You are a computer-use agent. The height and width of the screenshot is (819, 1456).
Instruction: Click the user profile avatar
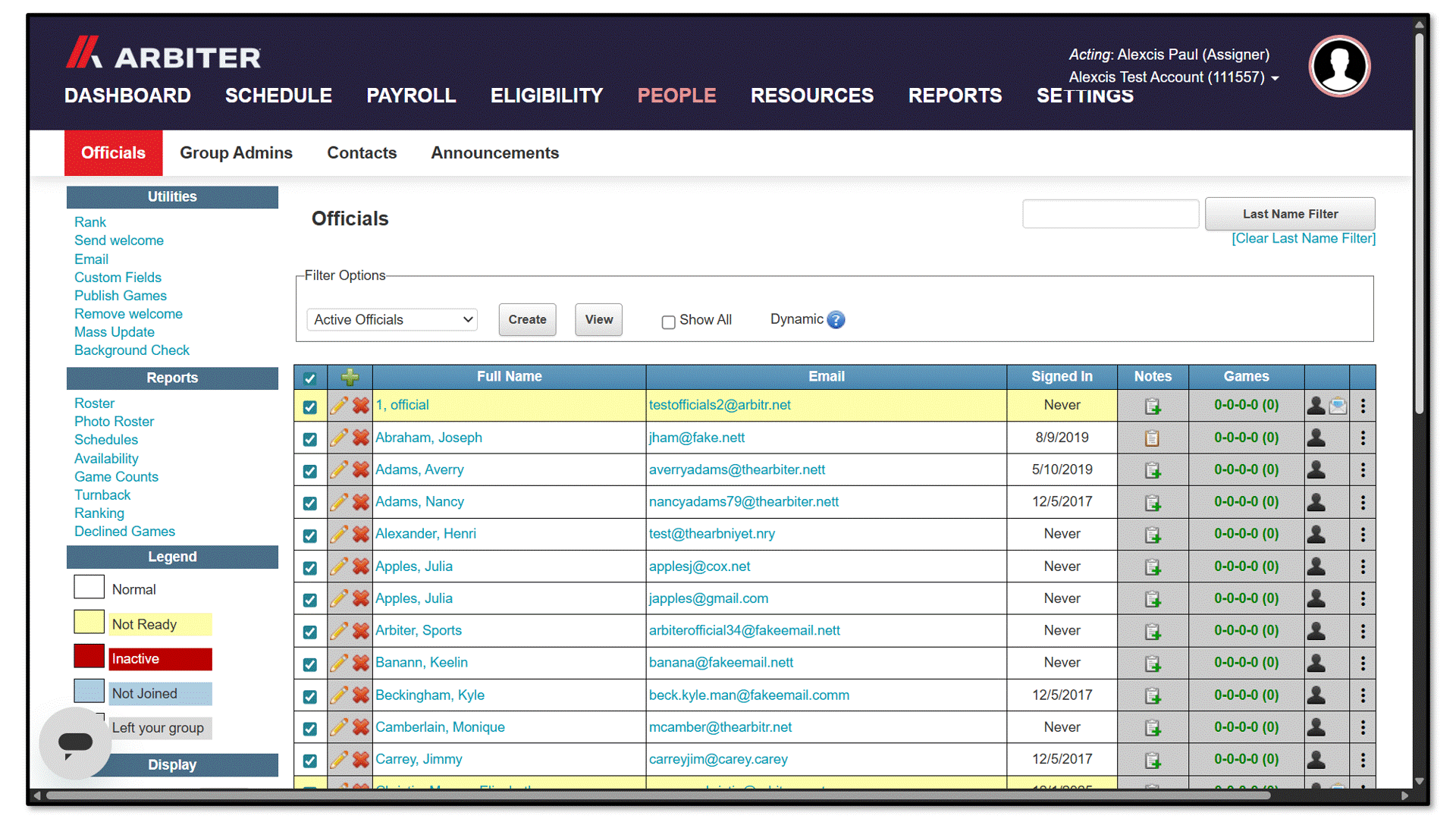[1339, 66]
